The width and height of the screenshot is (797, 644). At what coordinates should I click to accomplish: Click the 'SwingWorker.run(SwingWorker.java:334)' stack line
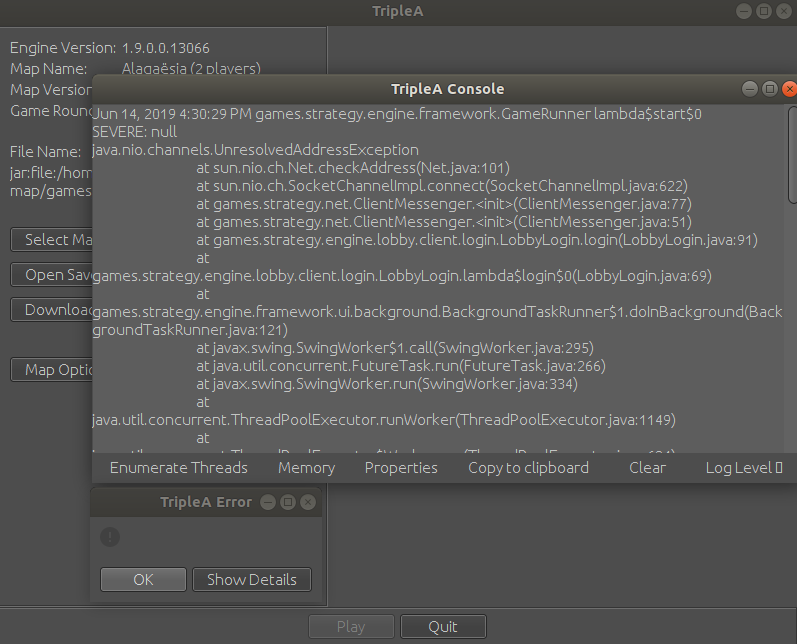387,384
